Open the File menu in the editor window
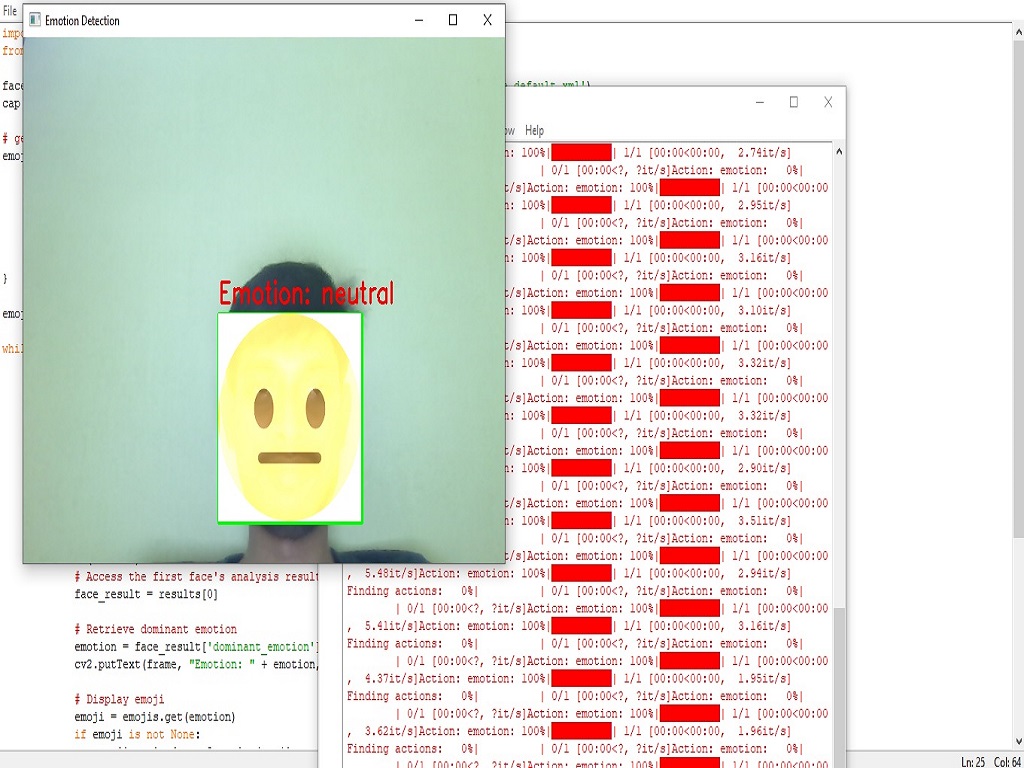Screen dimensions: 1024x768 tap(10, 11)
